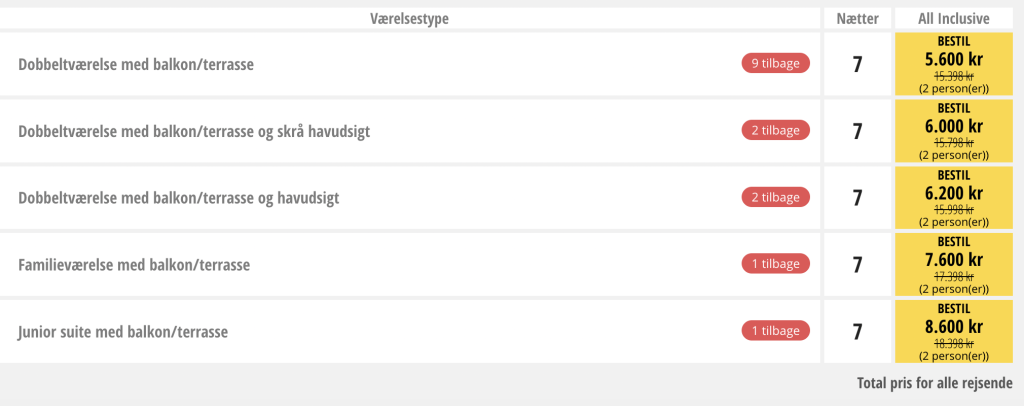Screen dimensions: 1024x406
Task: Select Familieværelse med balkon/terrasse room name
Action: click(x=134, y=265)
